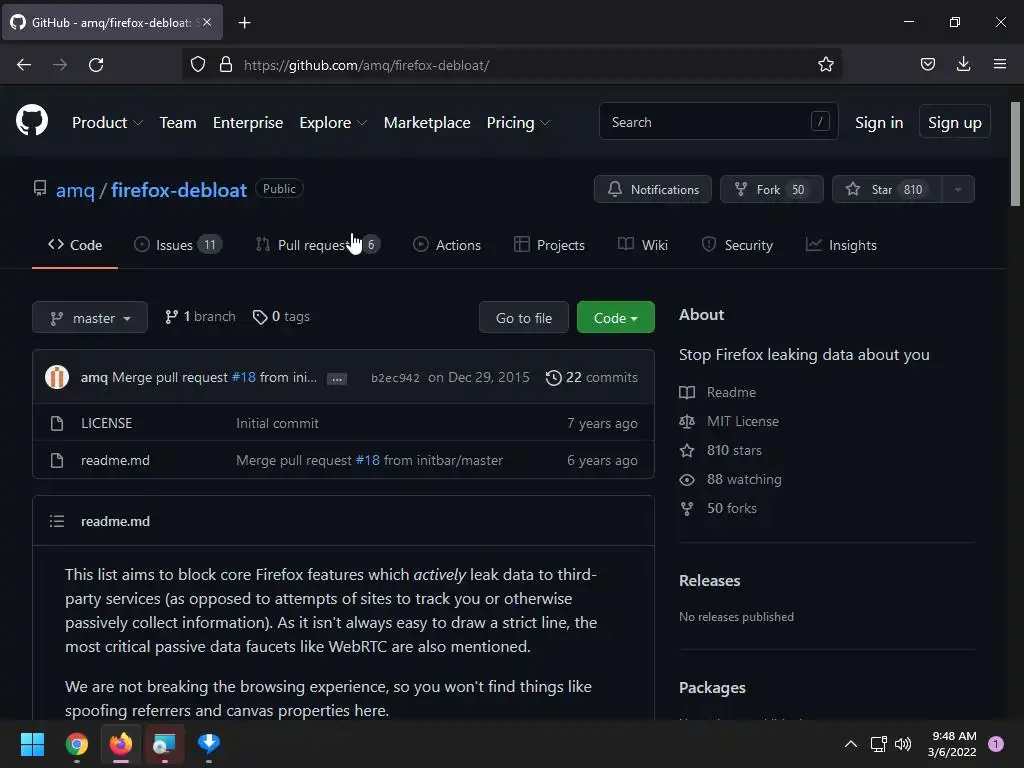Close the GitHub firefox-debloat tab
Screen dimensions: 1024x768
coord(207,22)
